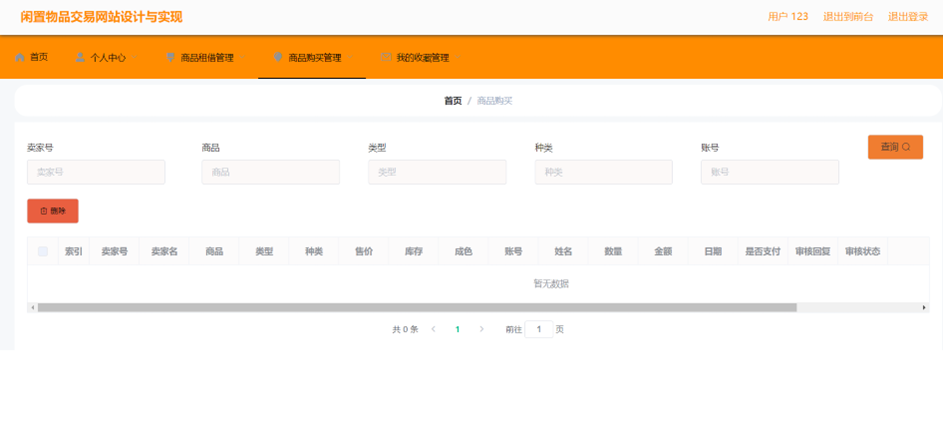Image resolution: width=943 pixels, height=429 pixels.
Task: Click the 日期 column header
Action: 713,252
